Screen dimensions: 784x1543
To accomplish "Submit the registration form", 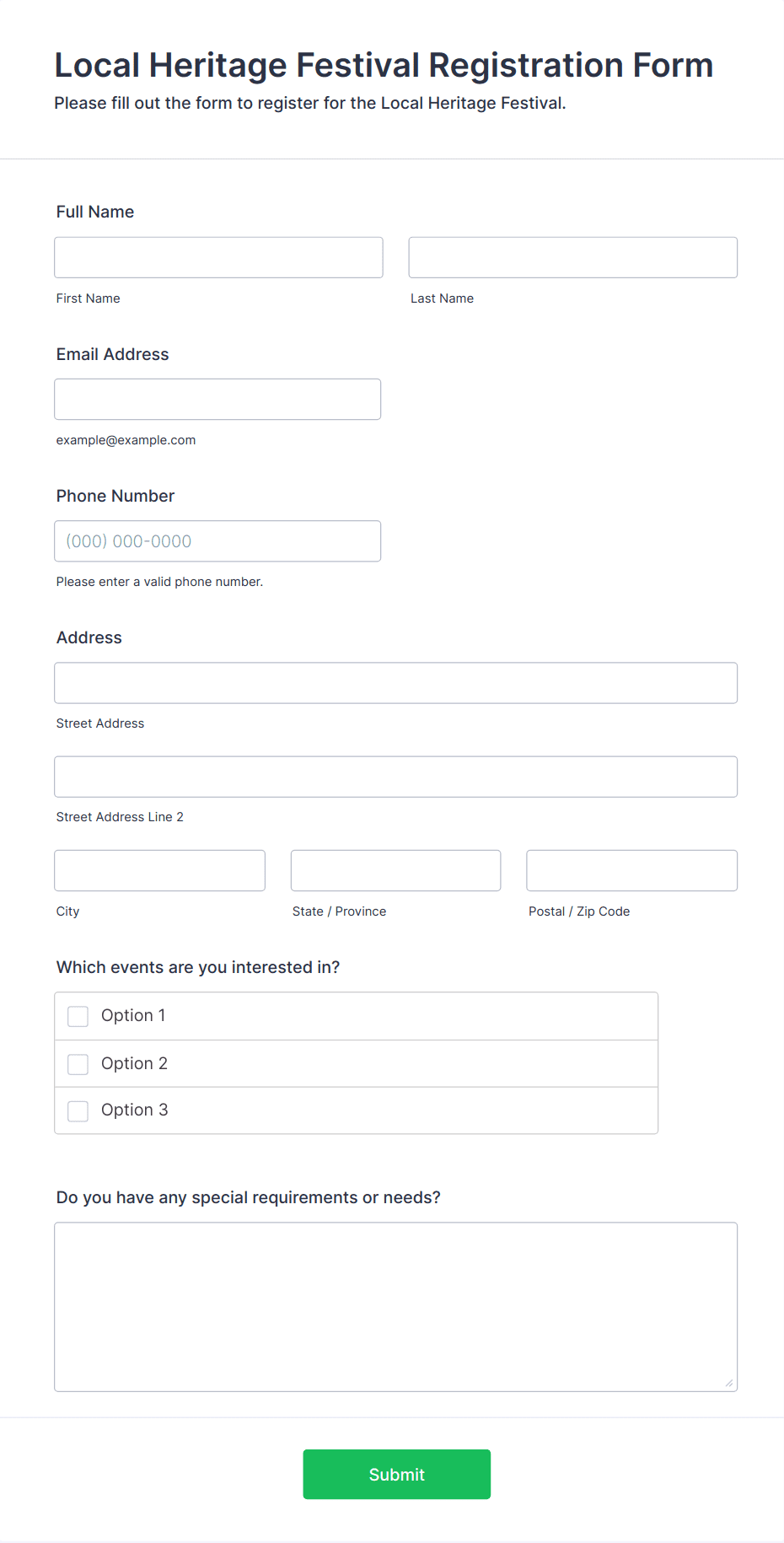I will (396, 1474).
